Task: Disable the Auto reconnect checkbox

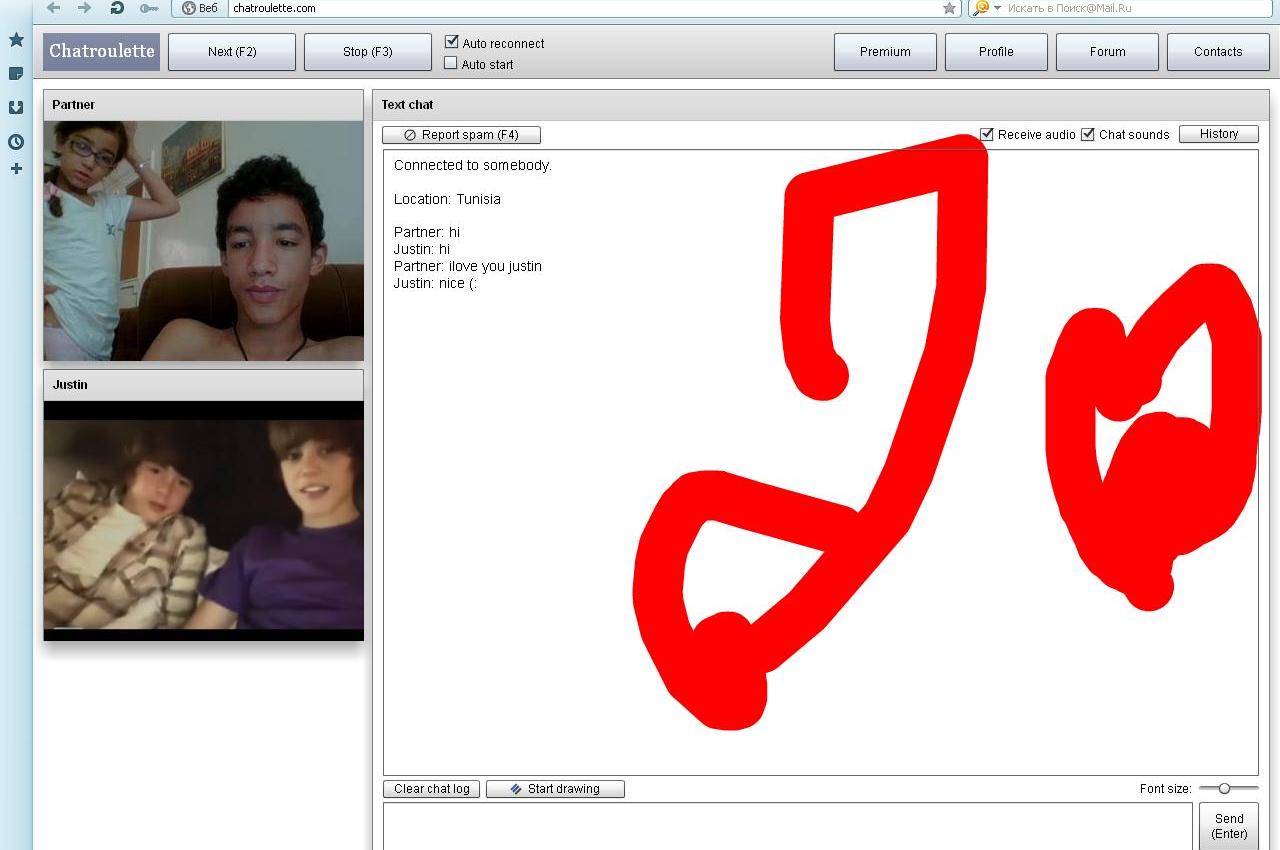Action: tap(451, 42)
